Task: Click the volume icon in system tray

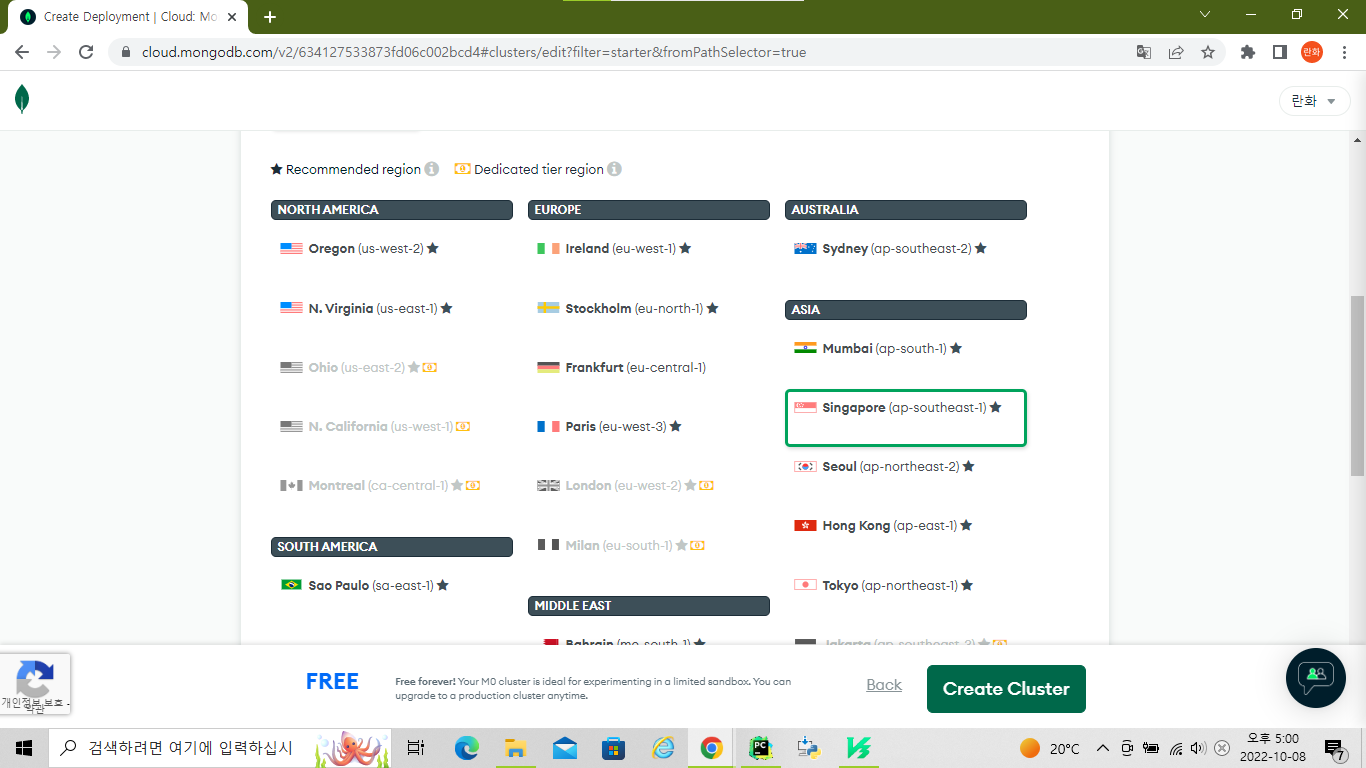Action: [1199, 748]
